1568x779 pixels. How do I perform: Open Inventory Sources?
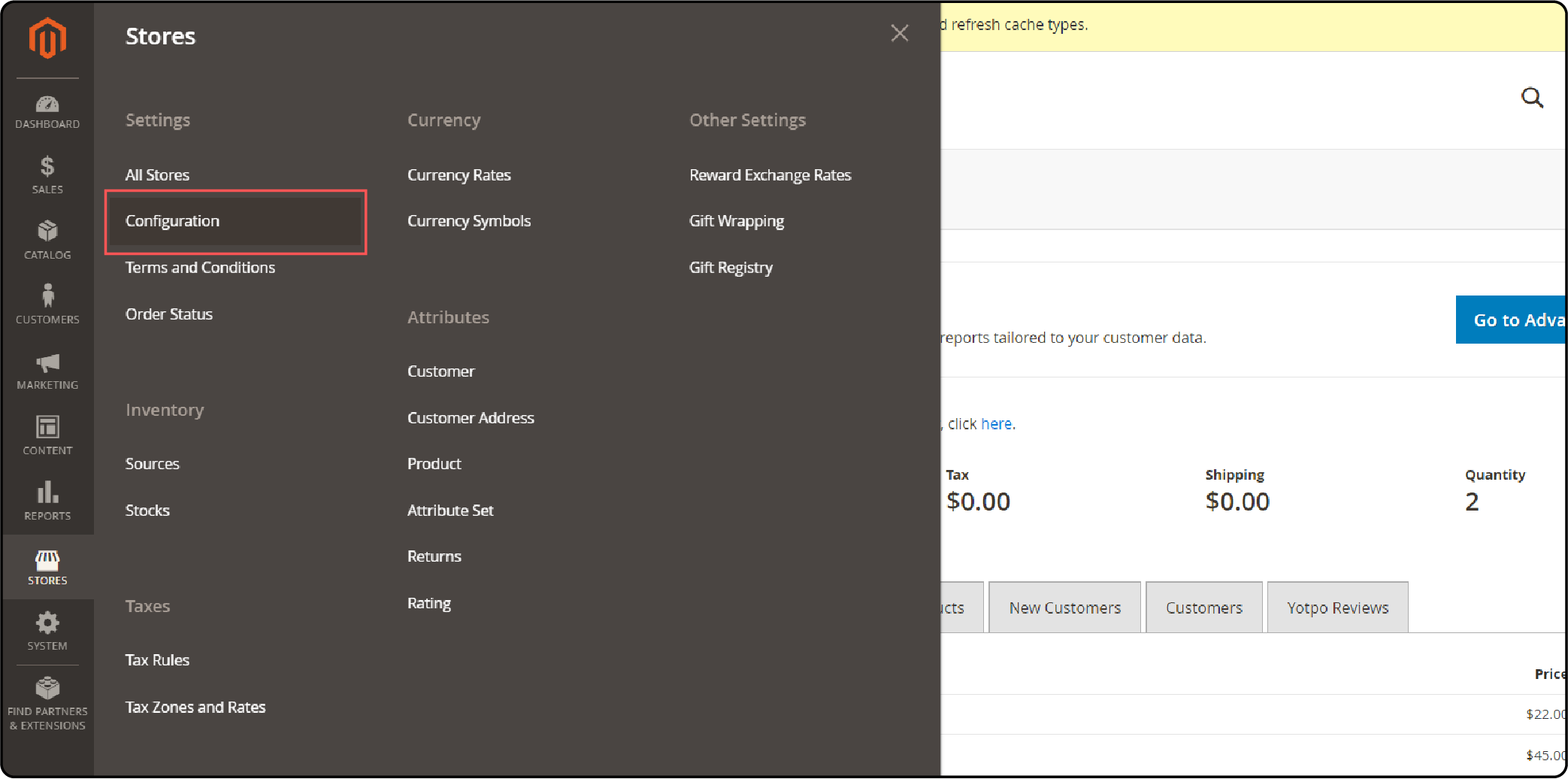click(153, 464)
